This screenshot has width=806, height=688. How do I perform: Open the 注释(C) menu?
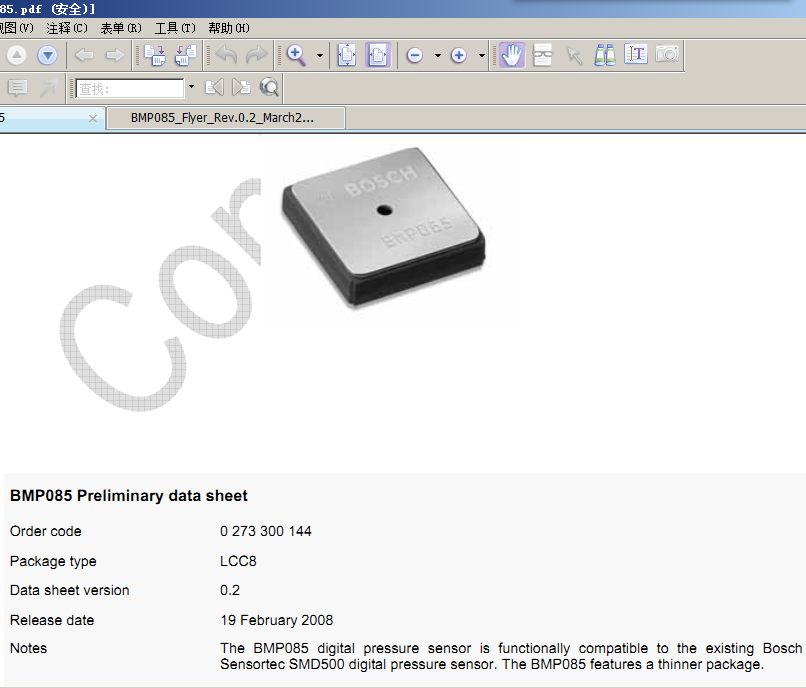67,28
